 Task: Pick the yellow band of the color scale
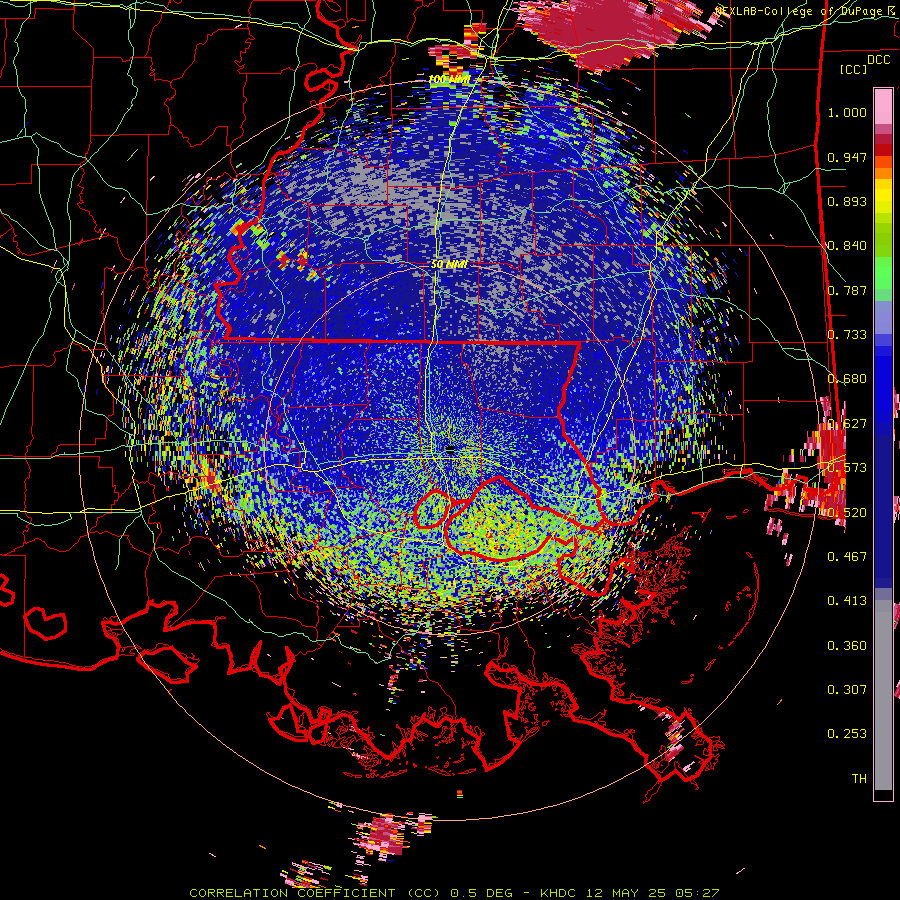pyautogui.click(x=883, y=196)
